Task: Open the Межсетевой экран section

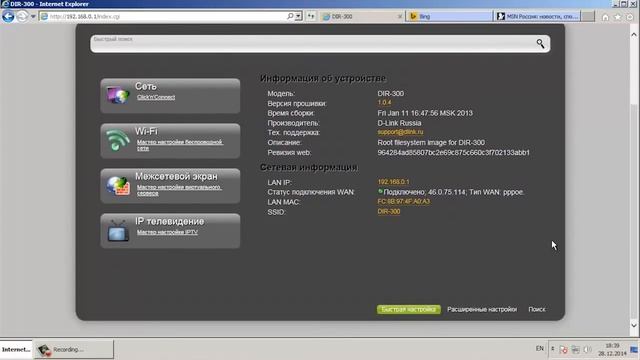Action: coord(170,186)
